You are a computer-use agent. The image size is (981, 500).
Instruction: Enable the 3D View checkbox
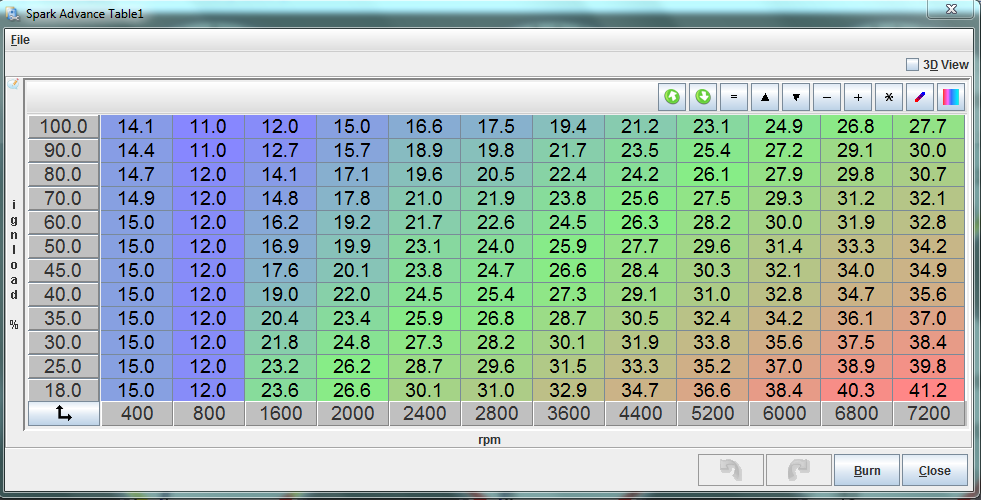tap(912, 64)
